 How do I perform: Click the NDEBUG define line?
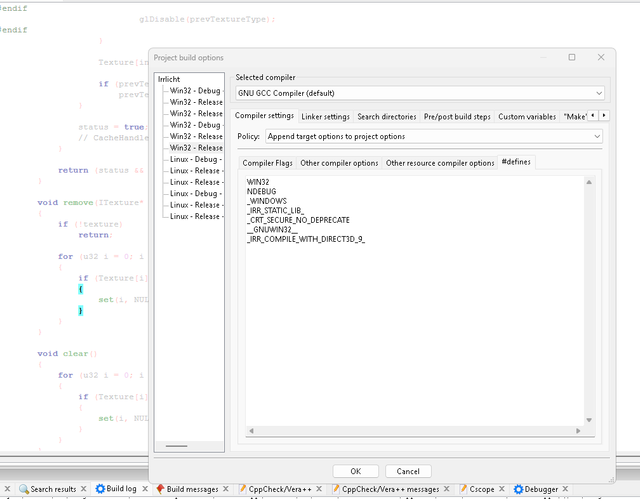point(261,191)
